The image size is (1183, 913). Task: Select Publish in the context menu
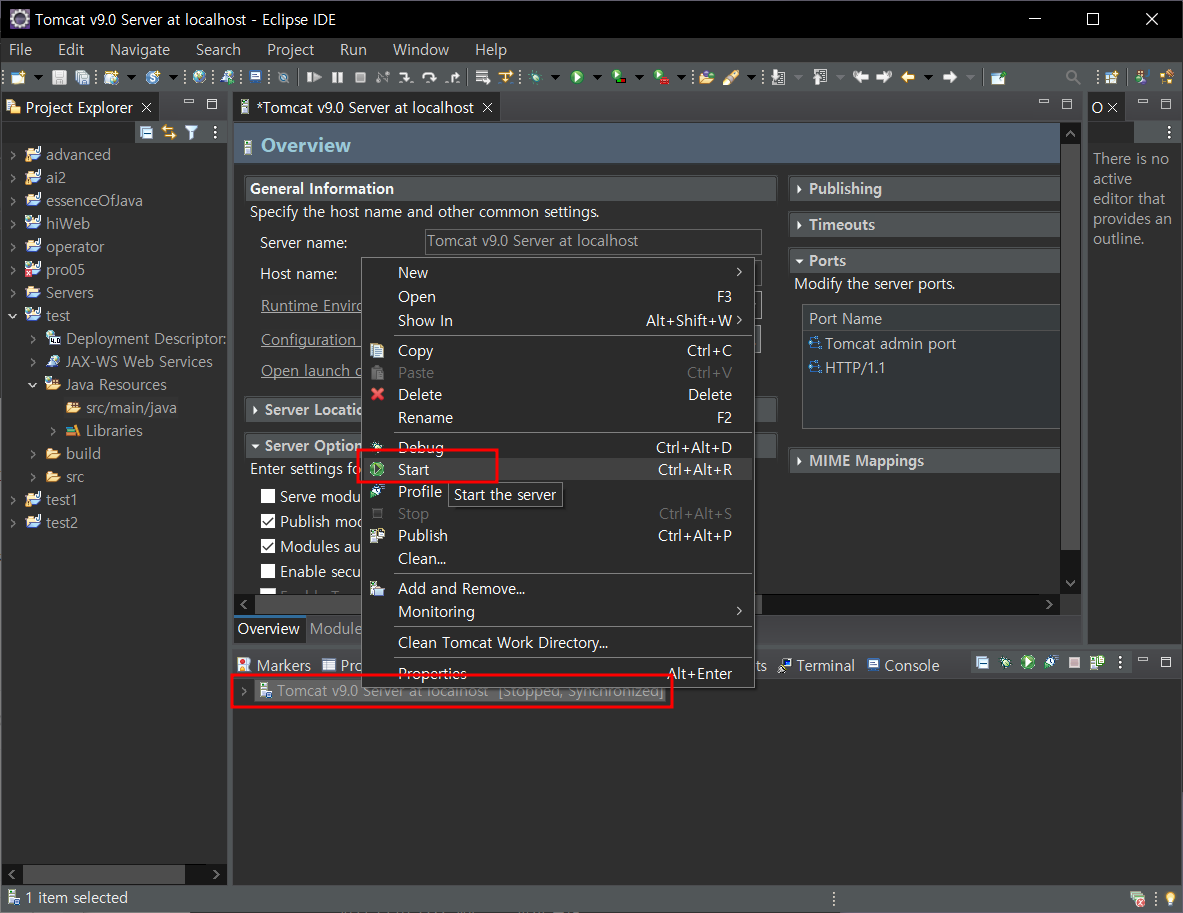click(x=558, y=536)
